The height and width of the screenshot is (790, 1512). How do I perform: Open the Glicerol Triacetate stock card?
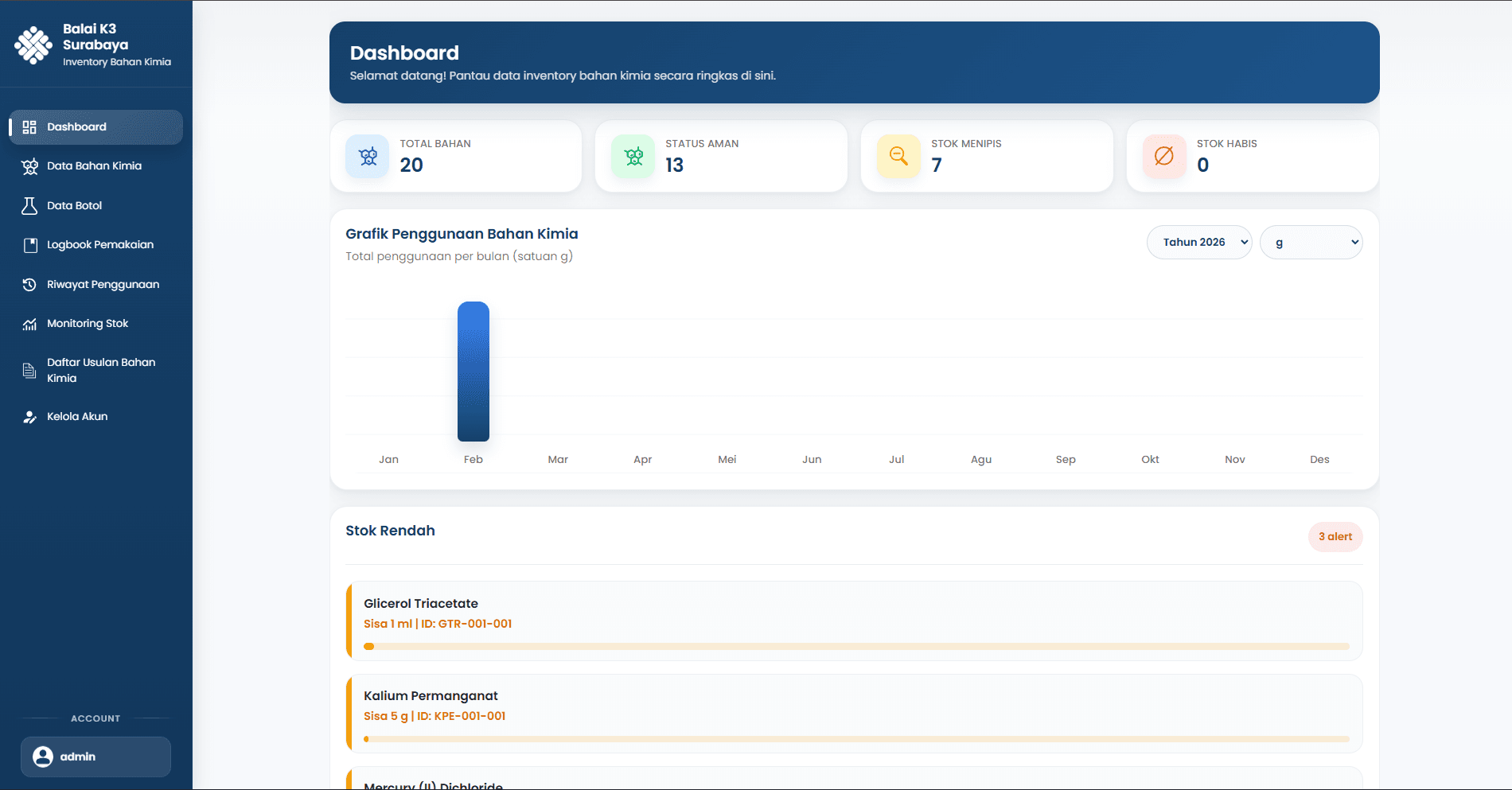854,621
